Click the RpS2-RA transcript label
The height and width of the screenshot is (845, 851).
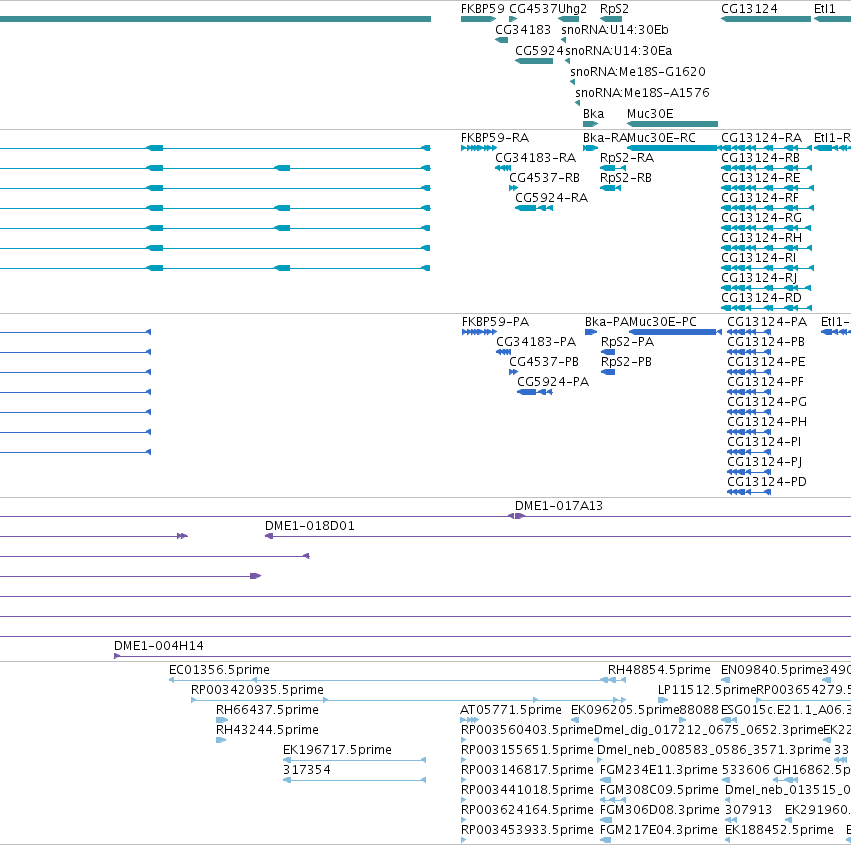627,158
